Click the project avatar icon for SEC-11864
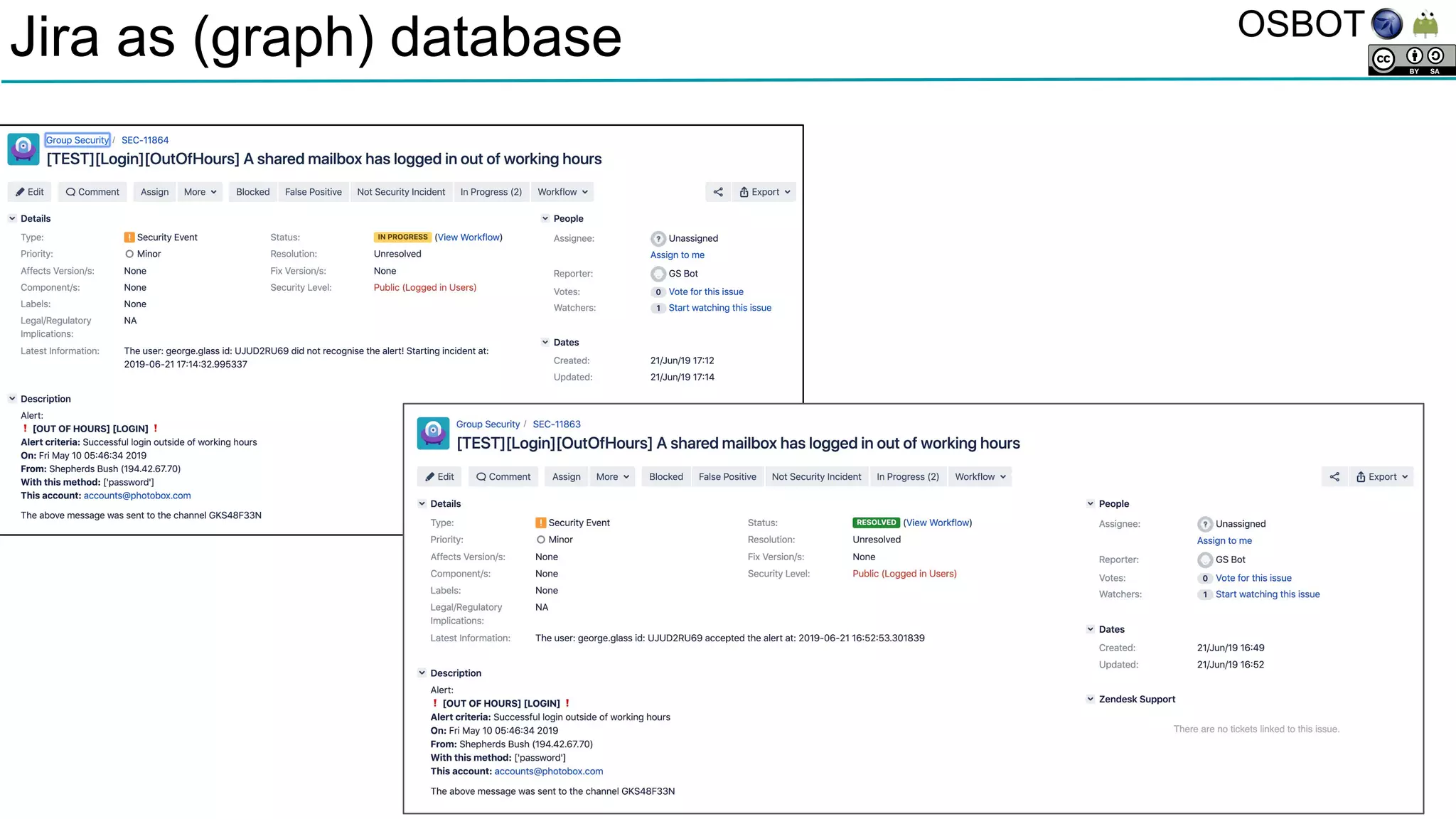 coord(23,149)
